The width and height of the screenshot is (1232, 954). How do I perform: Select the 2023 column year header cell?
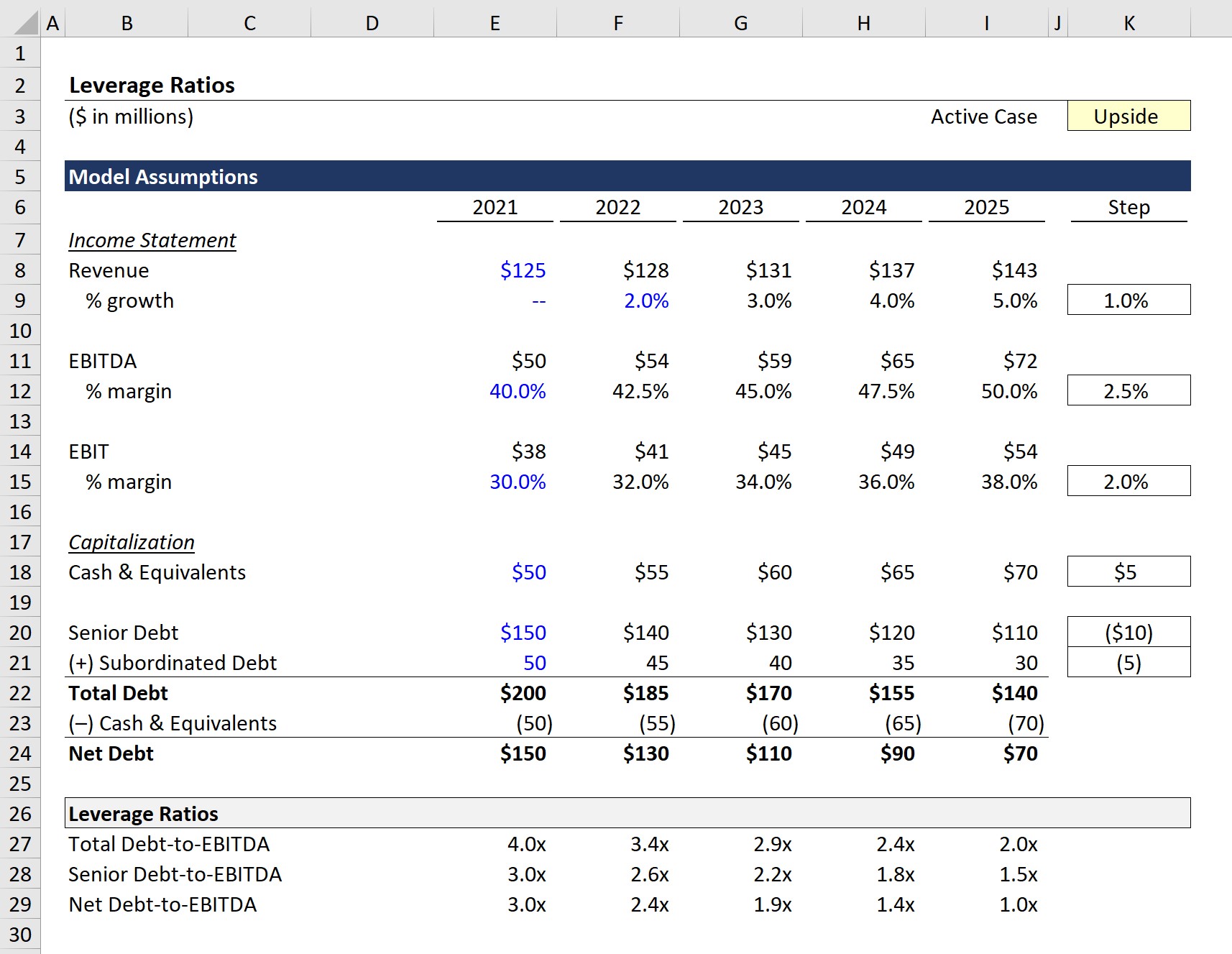click(740, 207)
